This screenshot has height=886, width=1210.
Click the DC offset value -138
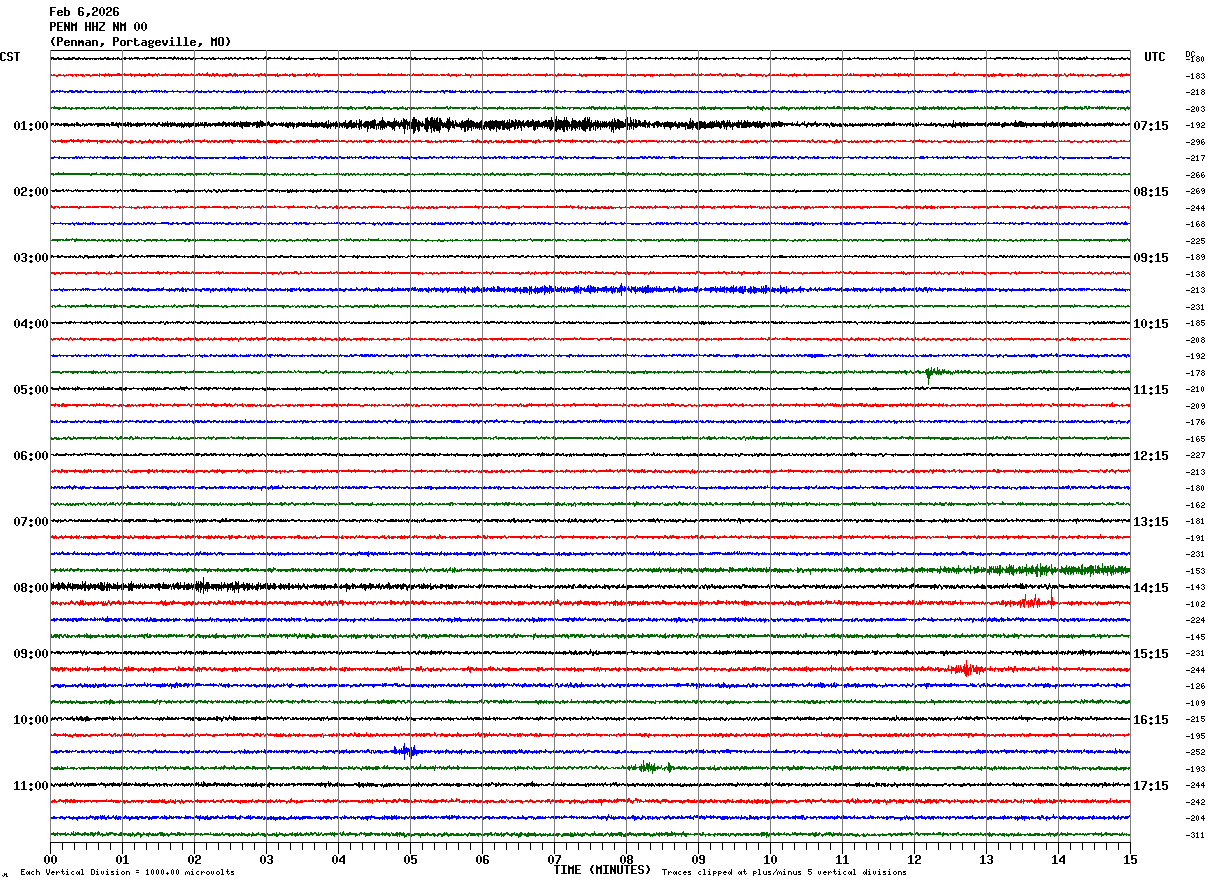coord(1195,273)
